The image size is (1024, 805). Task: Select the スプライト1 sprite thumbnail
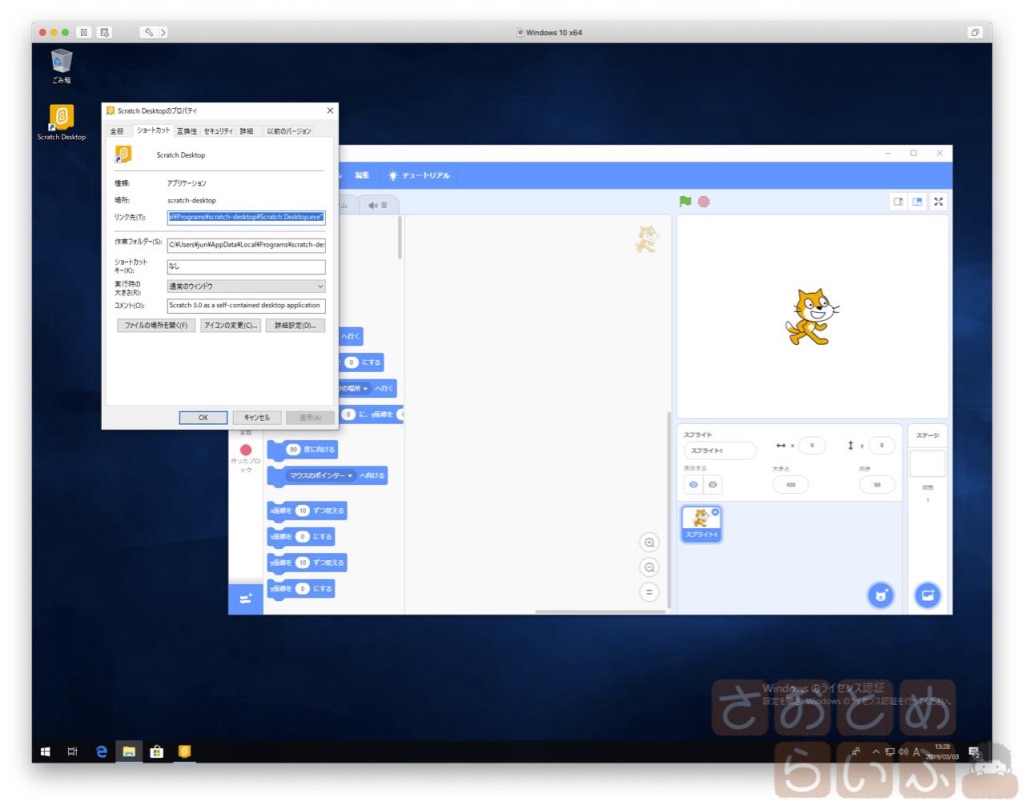click(x=701, y=523)
